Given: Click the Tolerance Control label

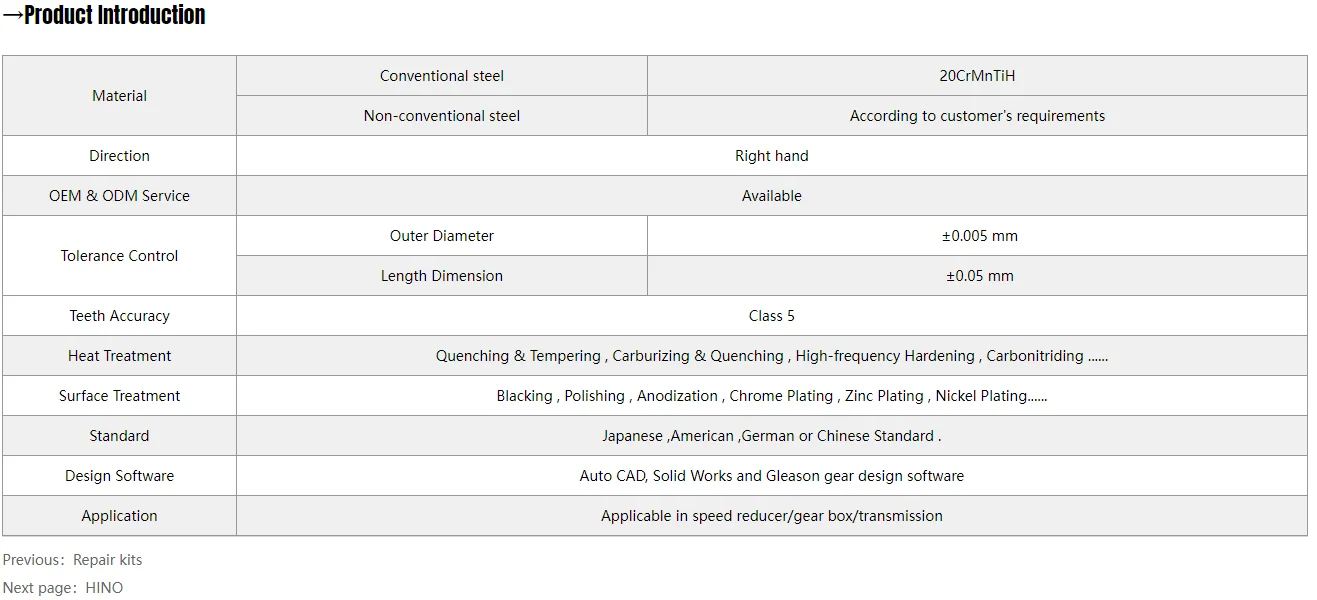Looking at the screenshot, I should click(119, 256).
